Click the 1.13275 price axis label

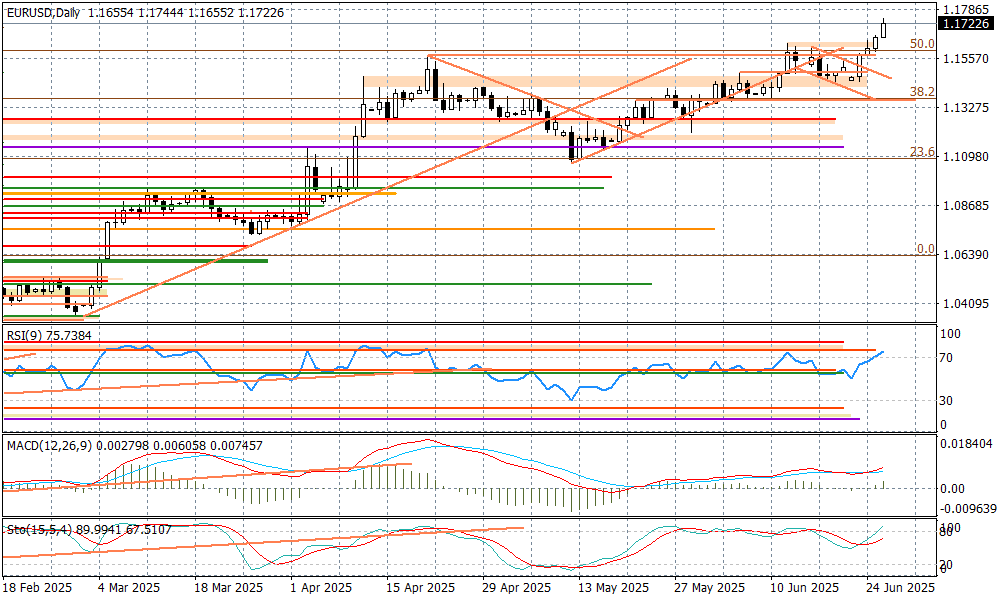click(964, 108)
